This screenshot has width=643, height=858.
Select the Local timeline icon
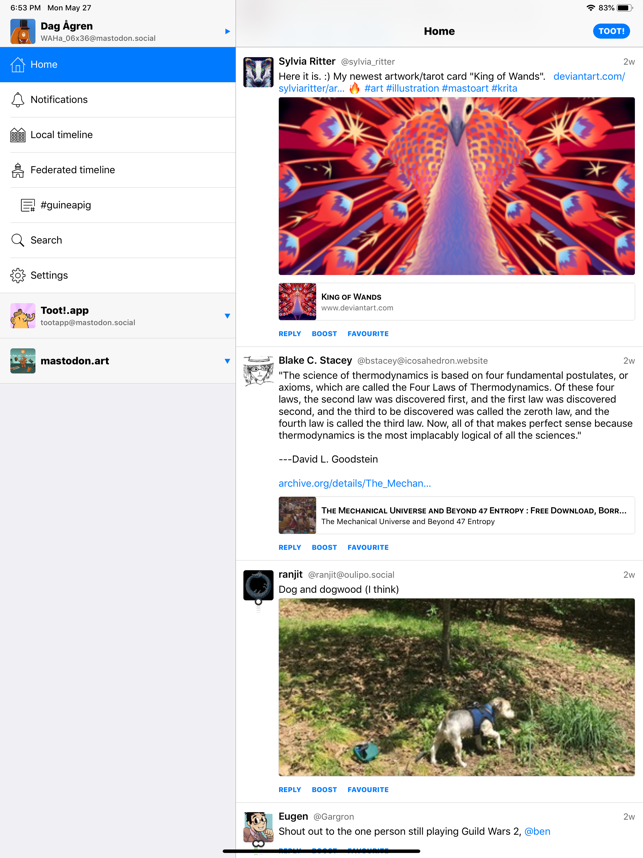(18, 135)
